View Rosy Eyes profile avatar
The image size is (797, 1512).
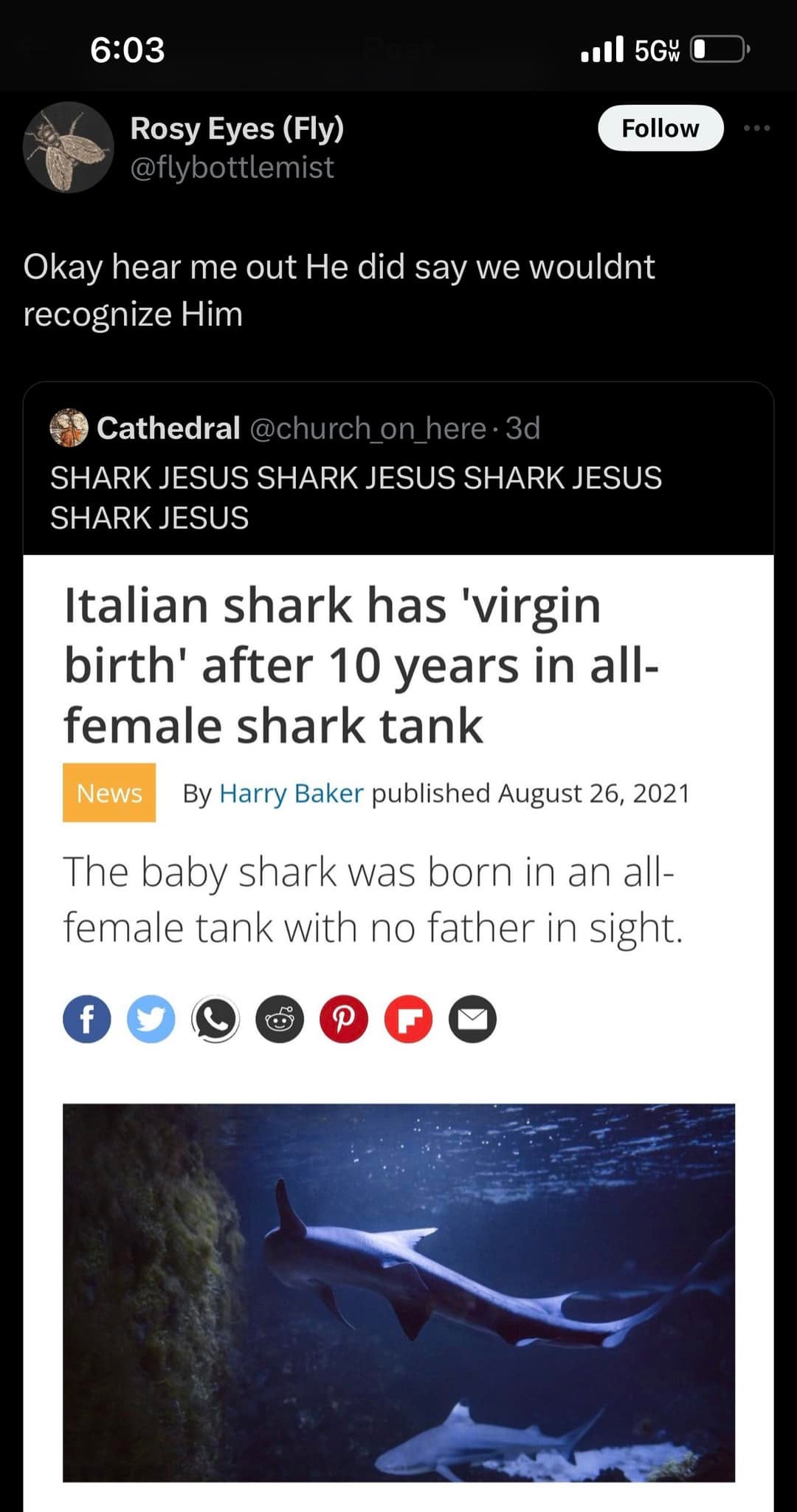[x=66, y=148]
